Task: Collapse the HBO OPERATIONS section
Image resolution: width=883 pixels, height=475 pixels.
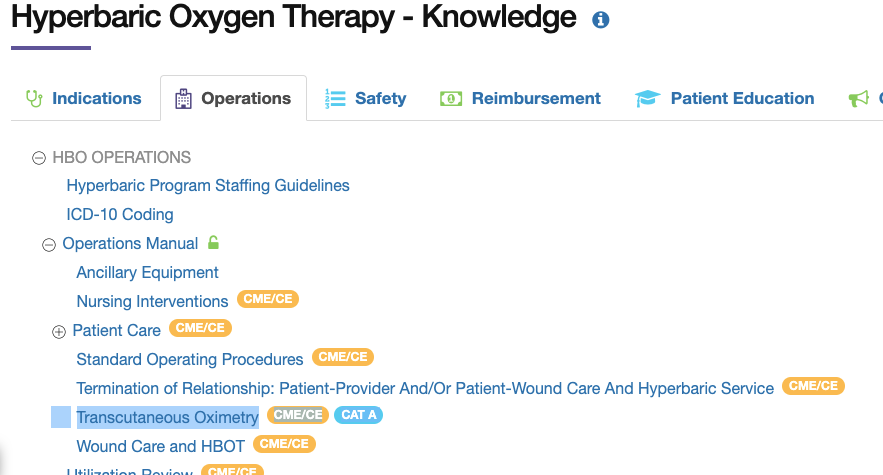Action: click(39, 158)
